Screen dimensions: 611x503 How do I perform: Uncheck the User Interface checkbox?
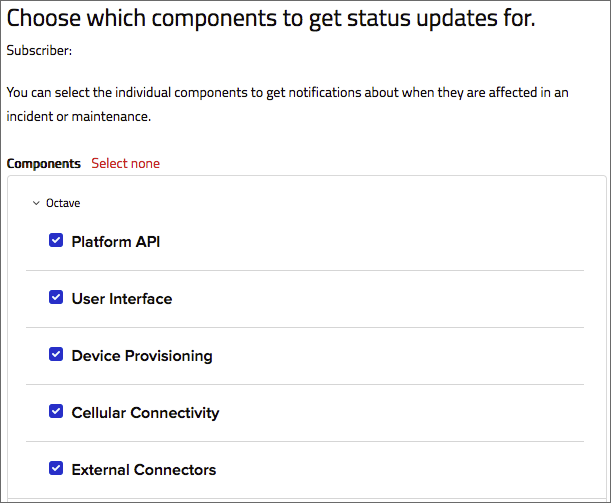(x=56, y=298)
